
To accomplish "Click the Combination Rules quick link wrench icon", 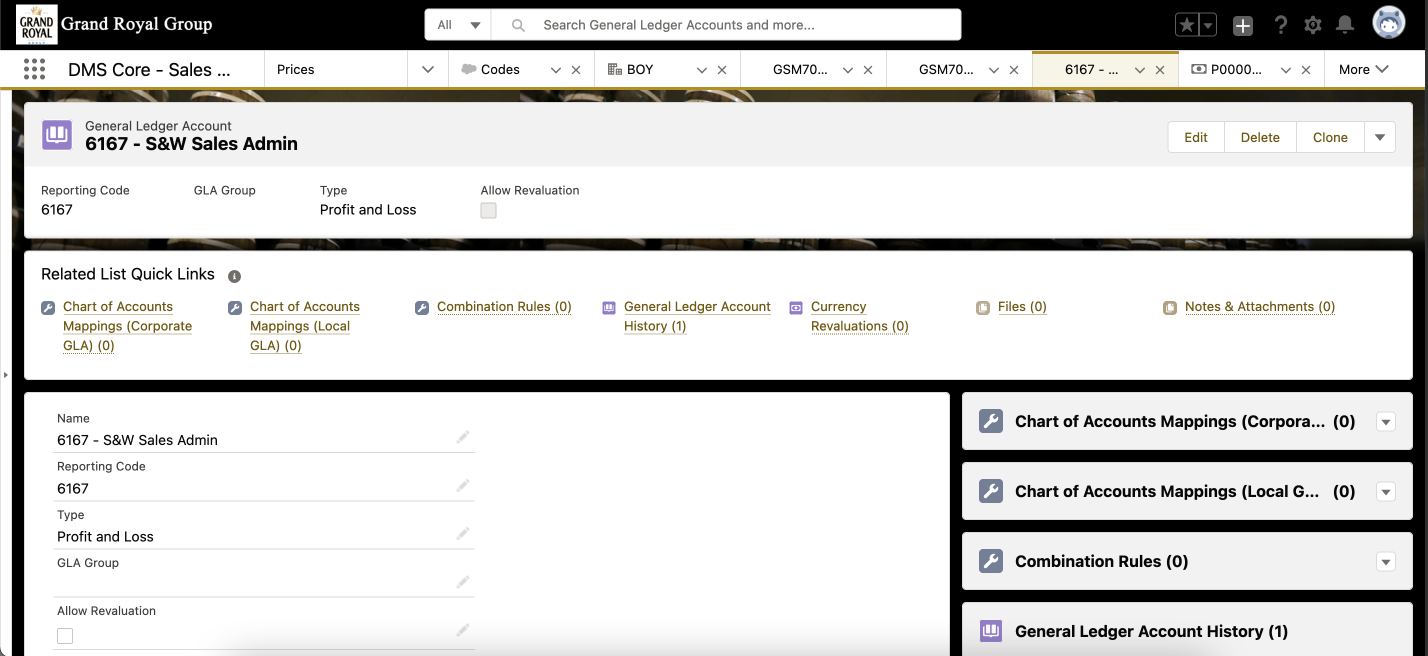I will [x=422, y=308].
